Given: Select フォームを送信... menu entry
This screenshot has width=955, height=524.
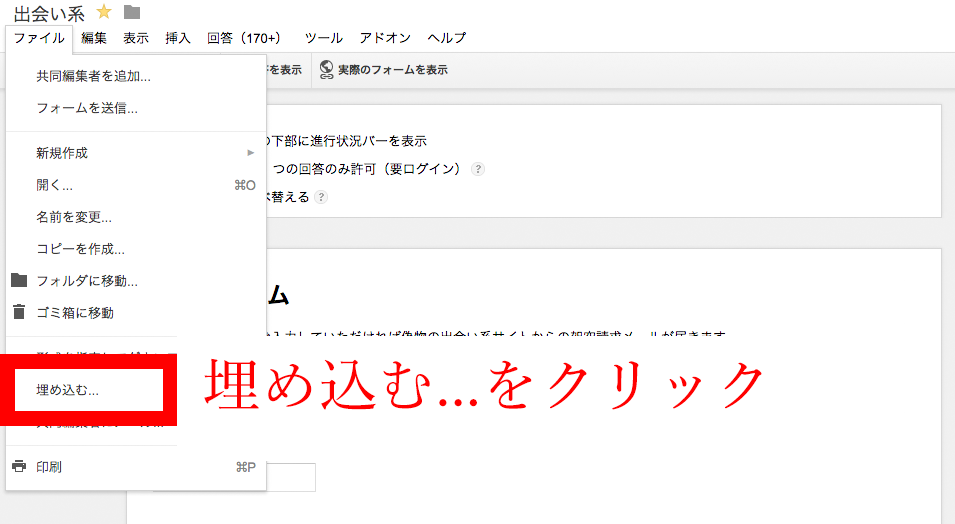Looking at the screenshot, I should click(x=136, y=108).
